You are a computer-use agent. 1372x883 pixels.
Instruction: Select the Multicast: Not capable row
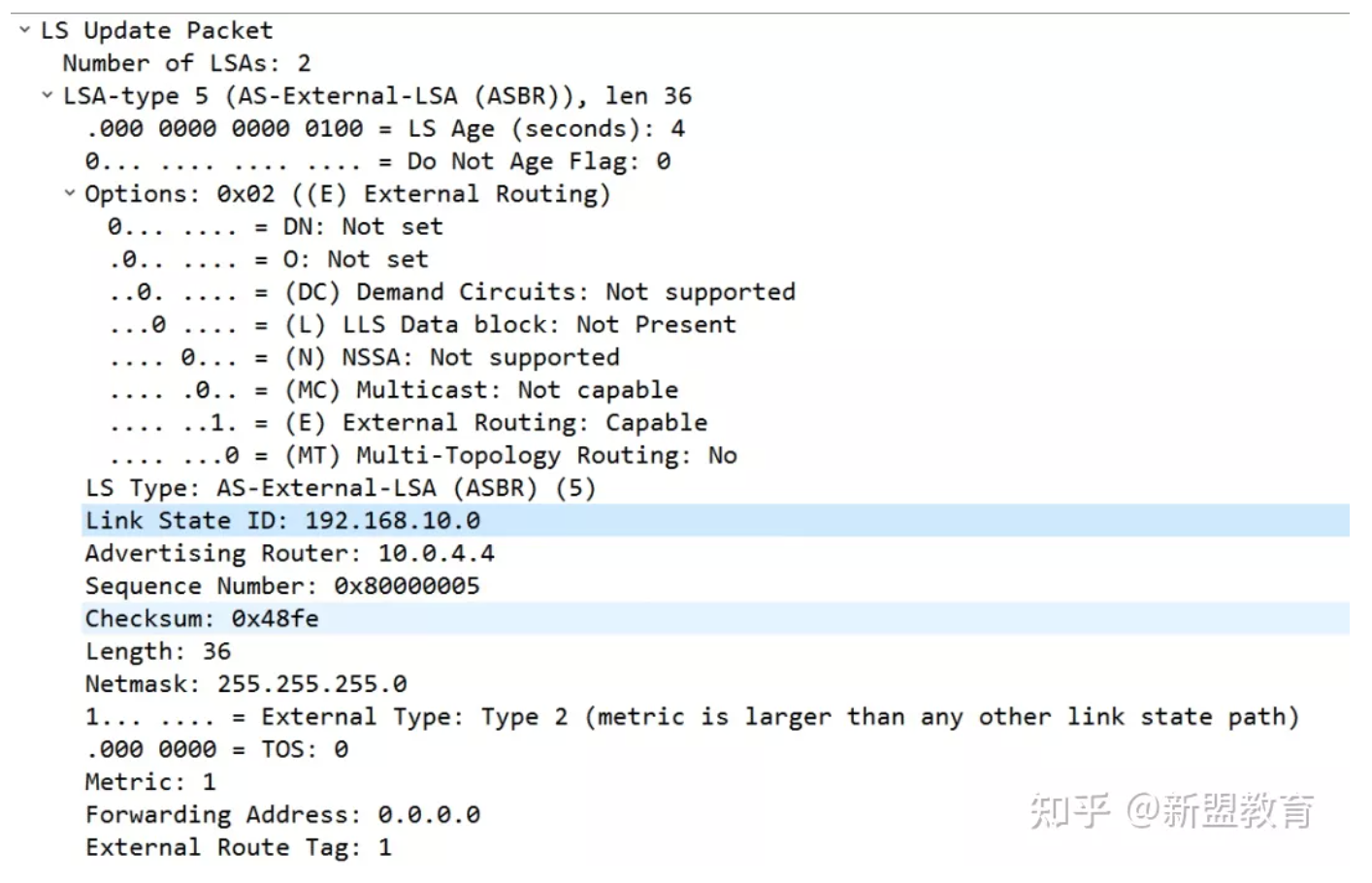coord(393,390)
